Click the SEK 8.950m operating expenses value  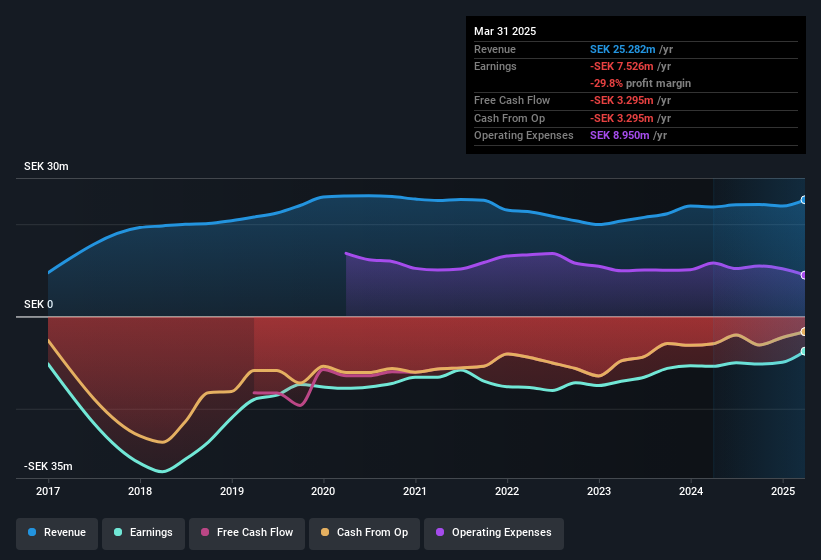point(619,136)
